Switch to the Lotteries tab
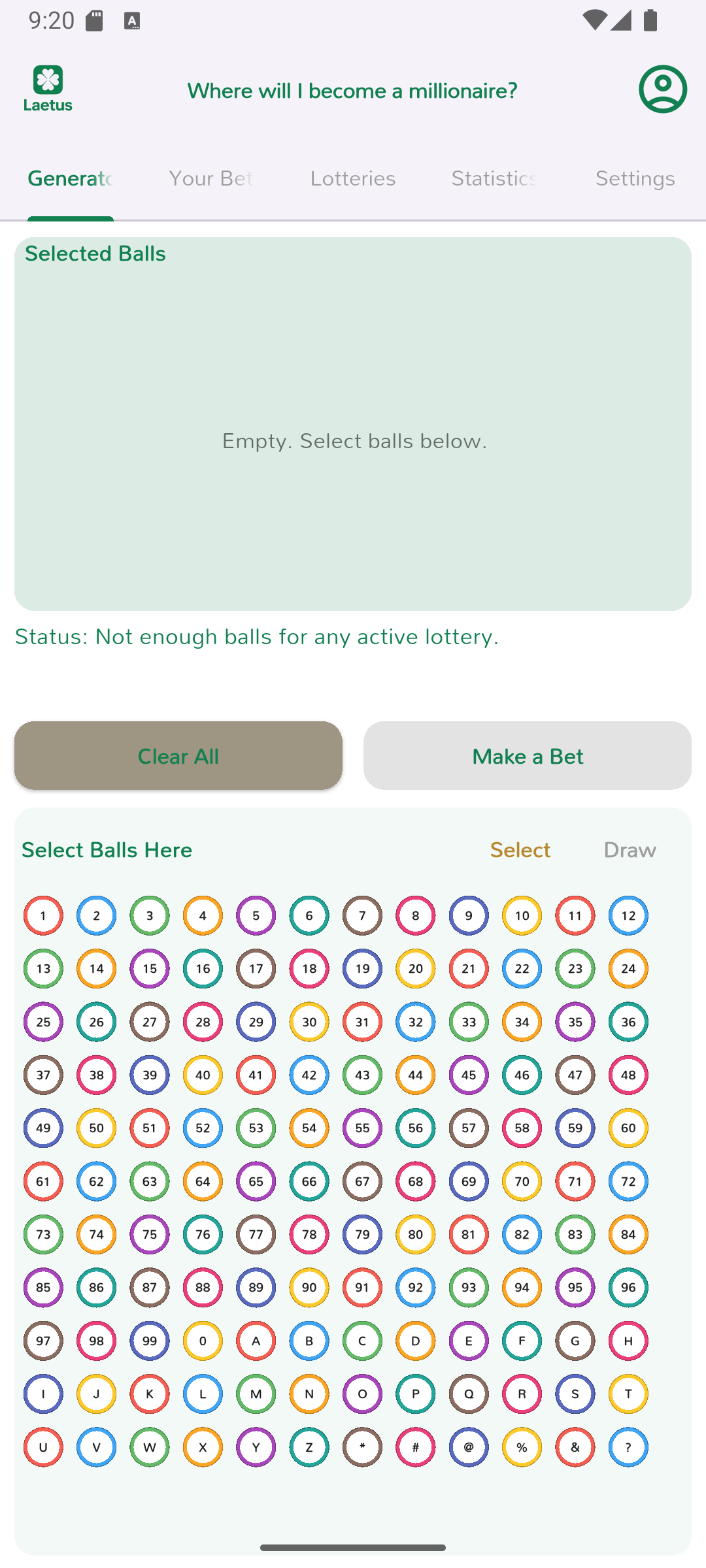 (x=353, y=178)
